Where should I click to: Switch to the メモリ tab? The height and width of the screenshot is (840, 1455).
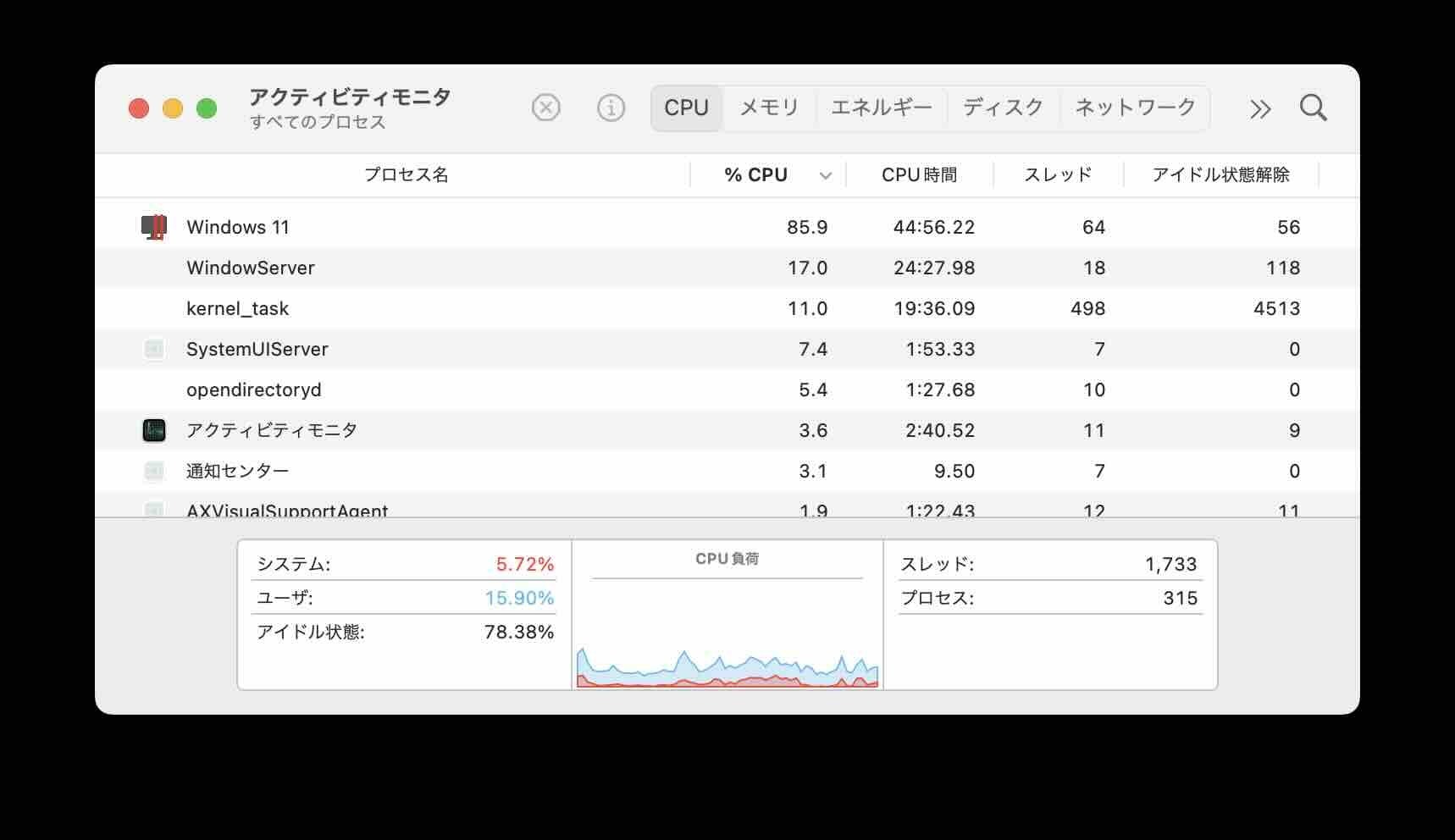point(769,108)
